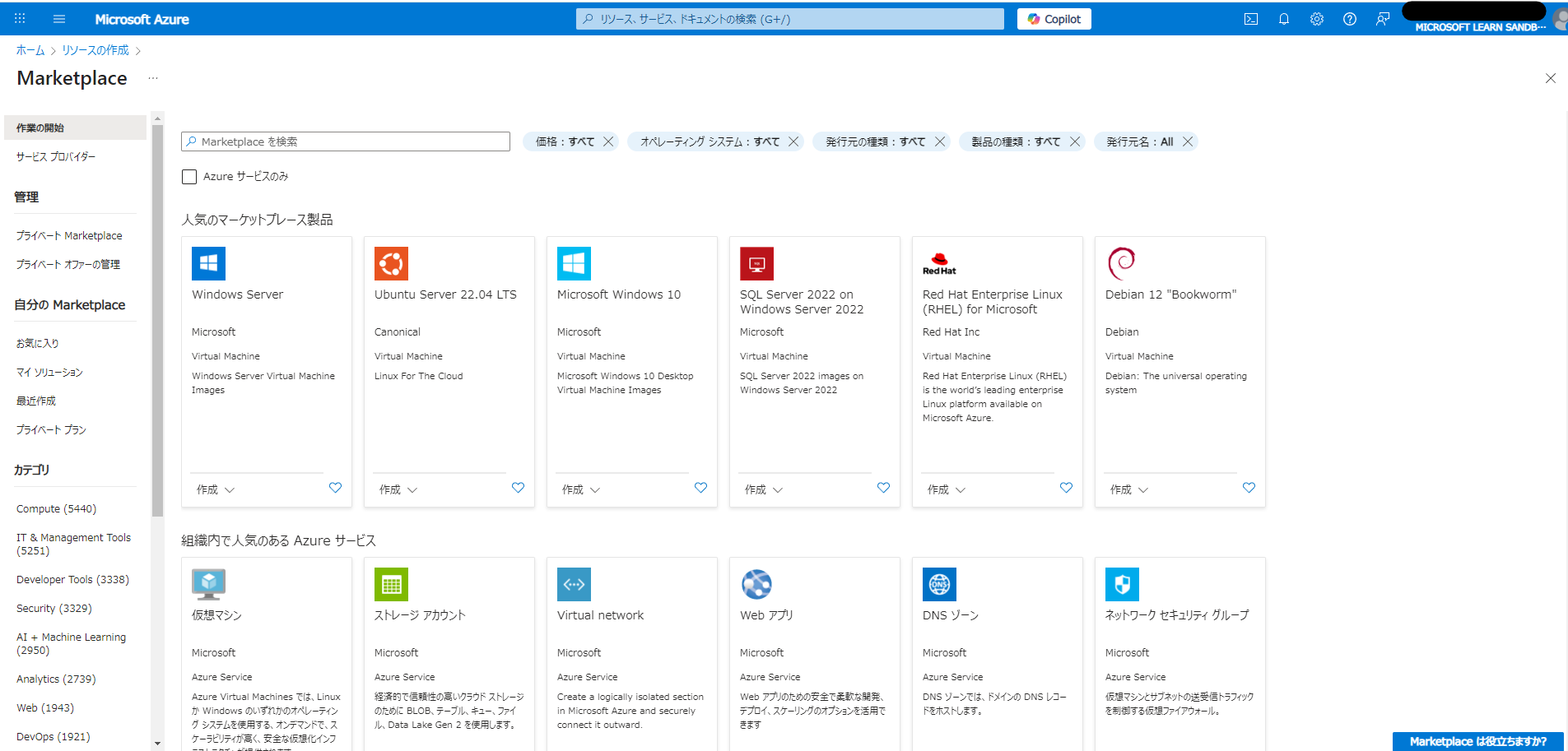Click the ストレージ アカウント icon
1568x751 pixels.
tap(391, 584)
